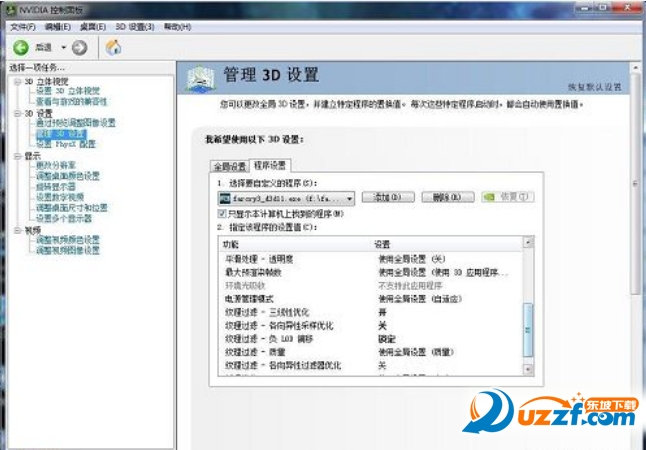
Task: Select the 电源管理模式 feature row
Action: click(x=371, y=299)
